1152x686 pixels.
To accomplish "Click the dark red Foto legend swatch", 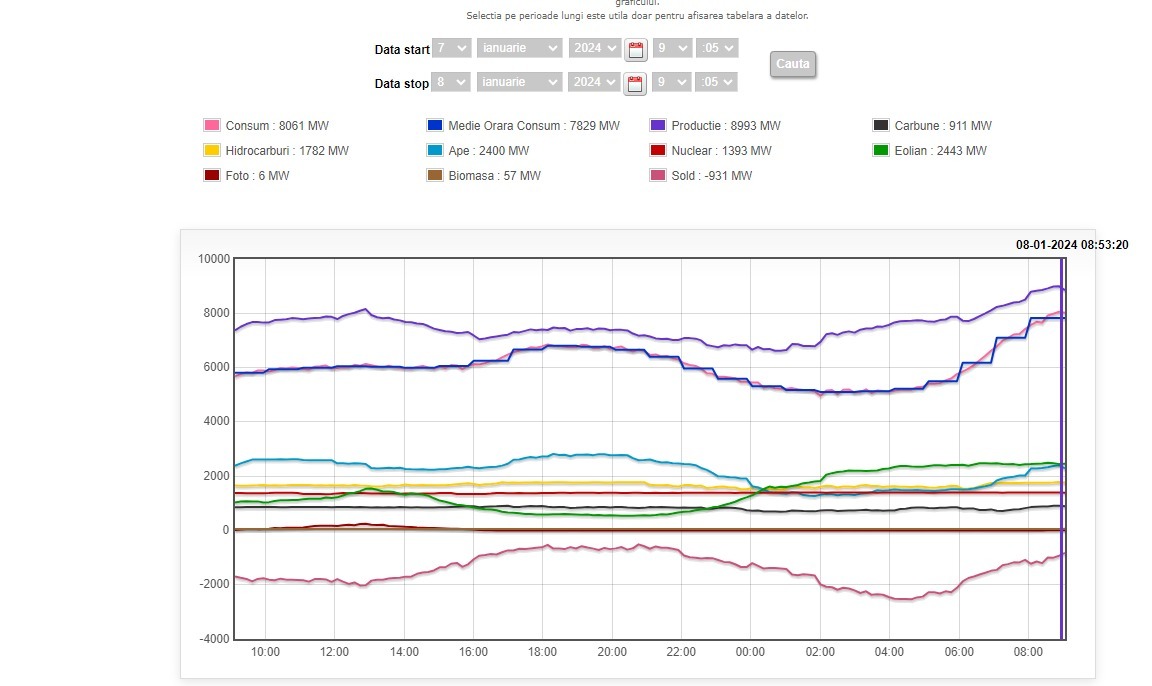I will click(212, 176).
